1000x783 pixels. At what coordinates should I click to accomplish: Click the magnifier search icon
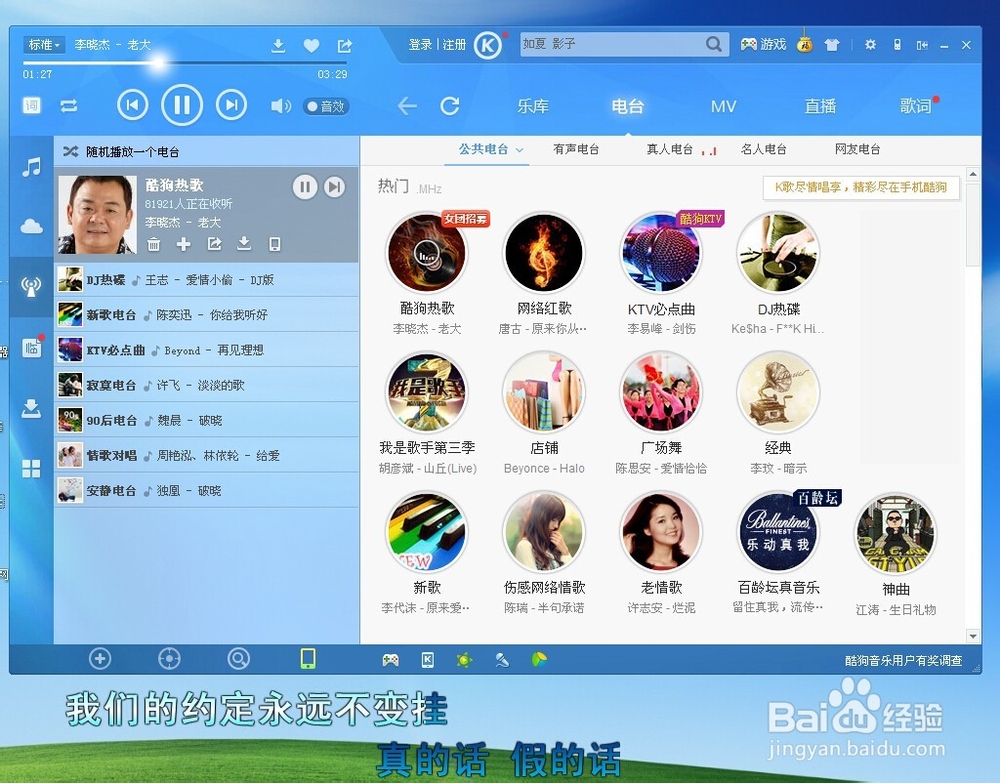[714, 44]
